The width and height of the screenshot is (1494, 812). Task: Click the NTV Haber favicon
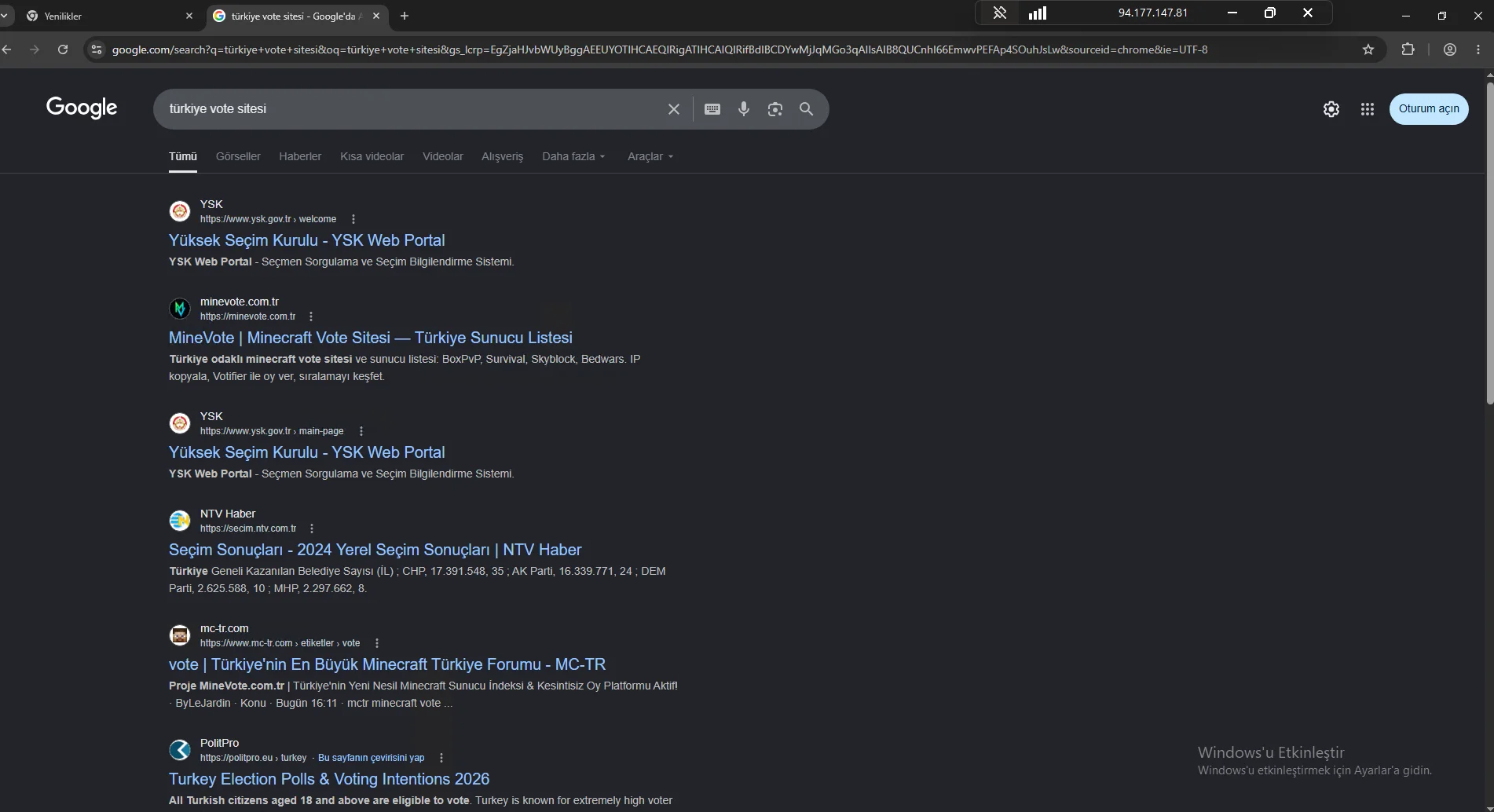pyautogui.click(x=180, y=521)
